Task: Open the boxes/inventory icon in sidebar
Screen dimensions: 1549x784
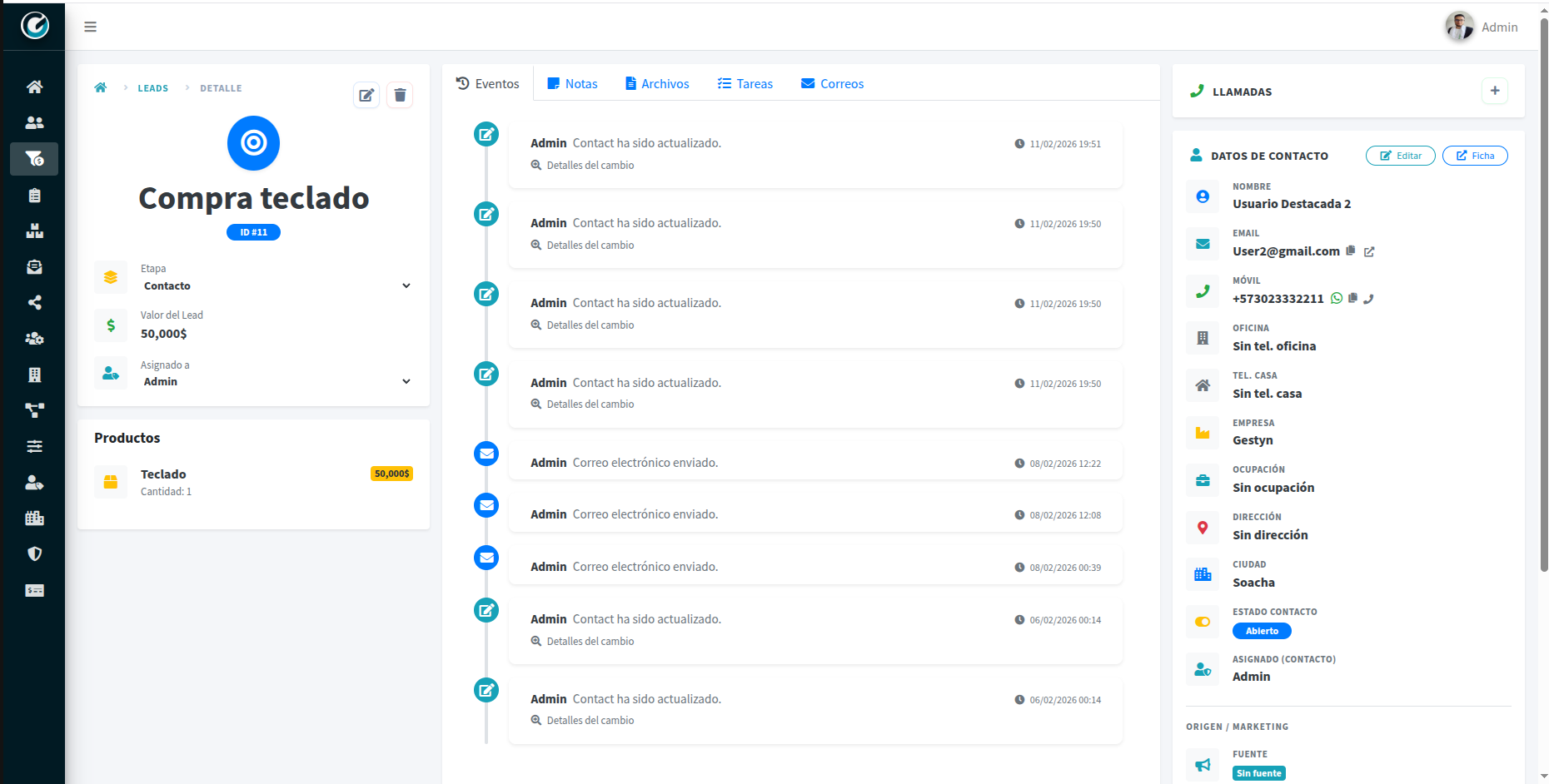Action: pos(34,231)
